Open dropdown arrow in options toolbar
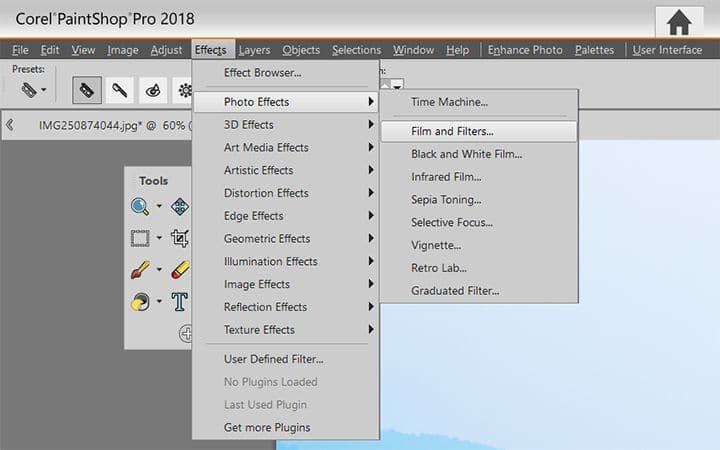This screenshot has height=450, width=720. click(397, 85)
